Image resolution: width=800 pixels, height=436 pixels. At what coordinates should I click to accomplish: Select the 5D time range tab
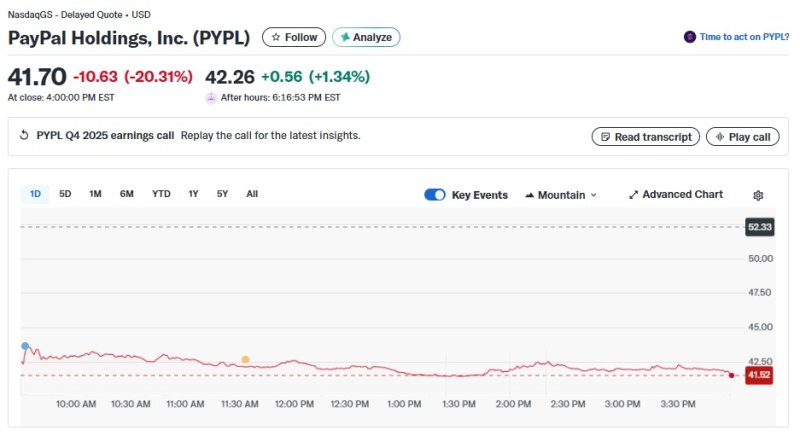(x=65, y=194)
